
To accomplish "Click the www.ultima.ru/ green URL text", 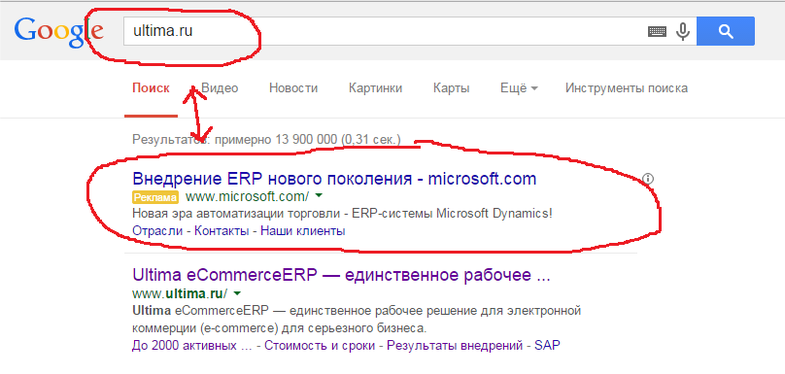I will [x=180, y=293].
